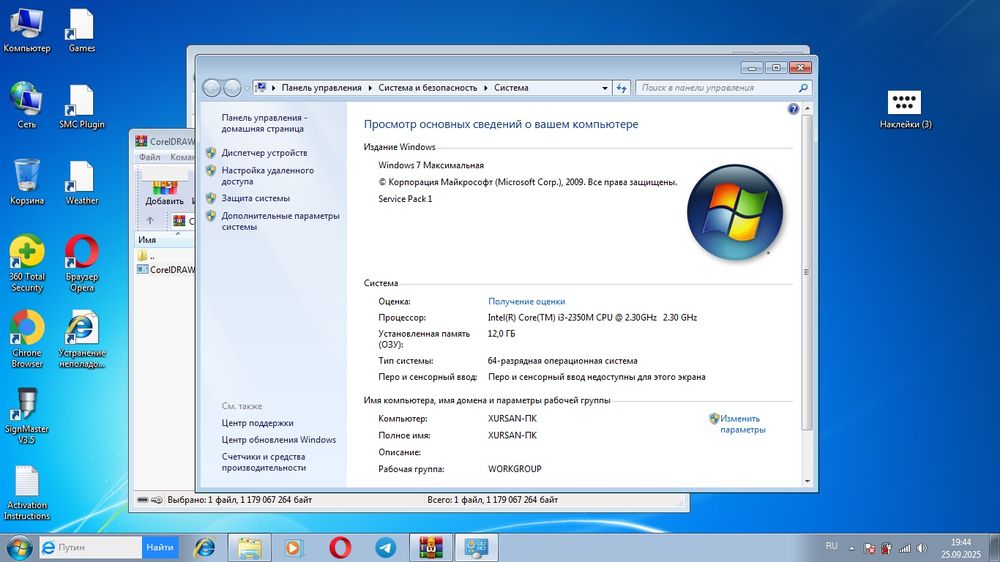Click the Добавить icon in the WinRAR toolbar
Screen dimensions: 1000x562
164,190
